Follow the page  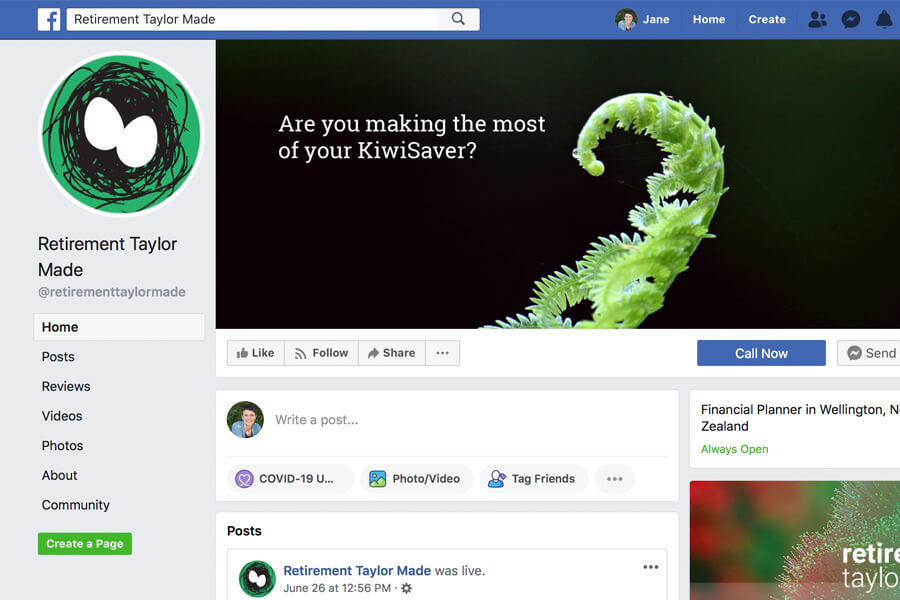click(321, 353)
